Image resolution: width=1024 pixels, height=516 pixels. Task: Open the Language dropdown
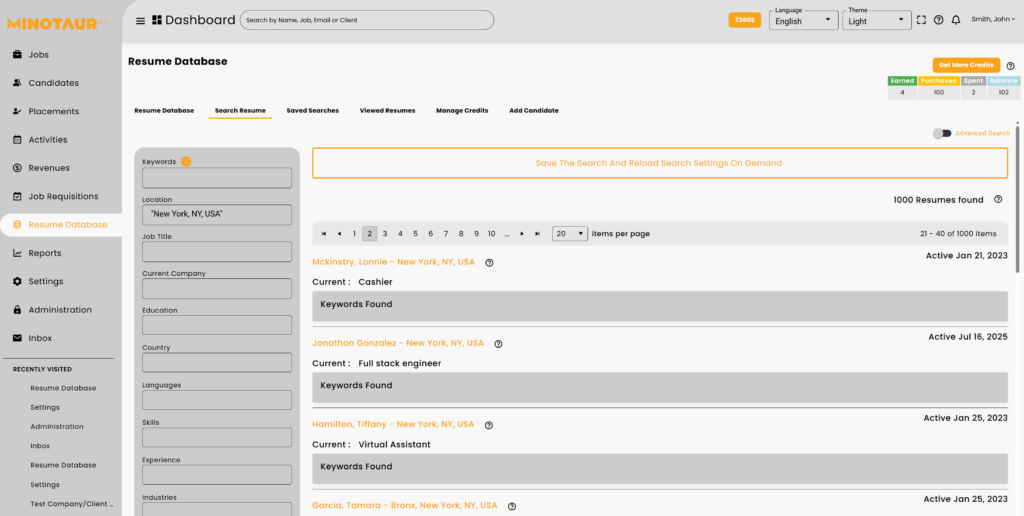pos(804,20)
